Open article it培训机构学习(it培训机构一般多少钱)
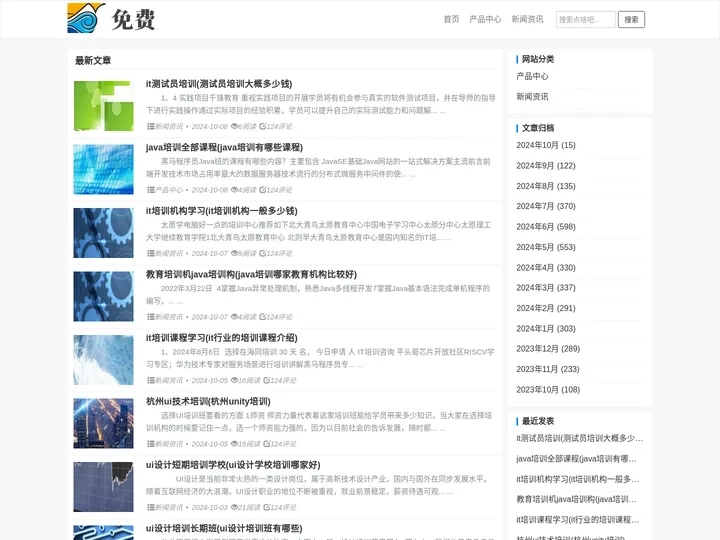This screenshot has height=540, width=720. click(x=221, y=211)
